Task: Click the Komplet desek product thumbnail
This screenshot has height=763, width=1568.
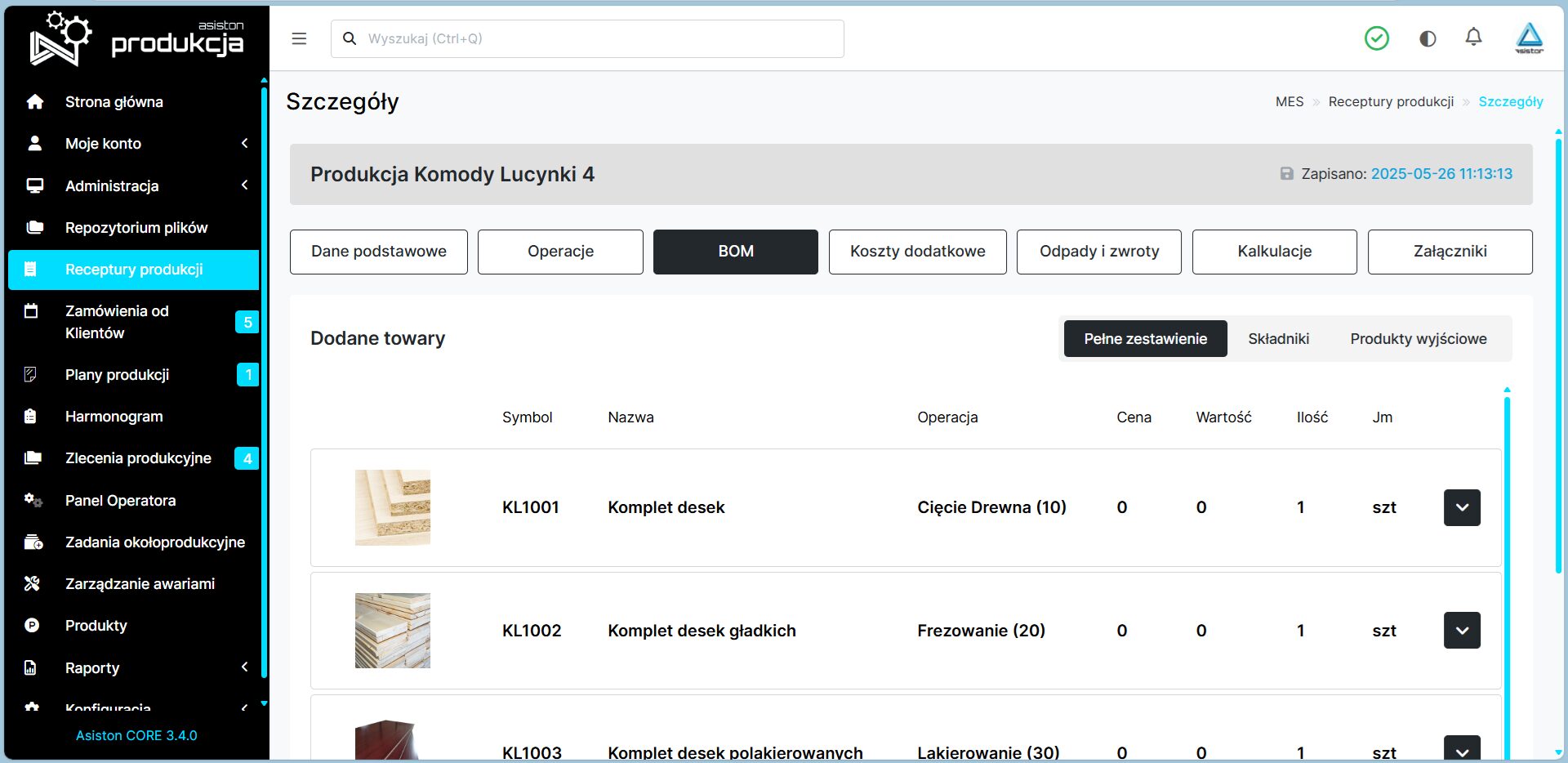Action: tap(393, 507)
